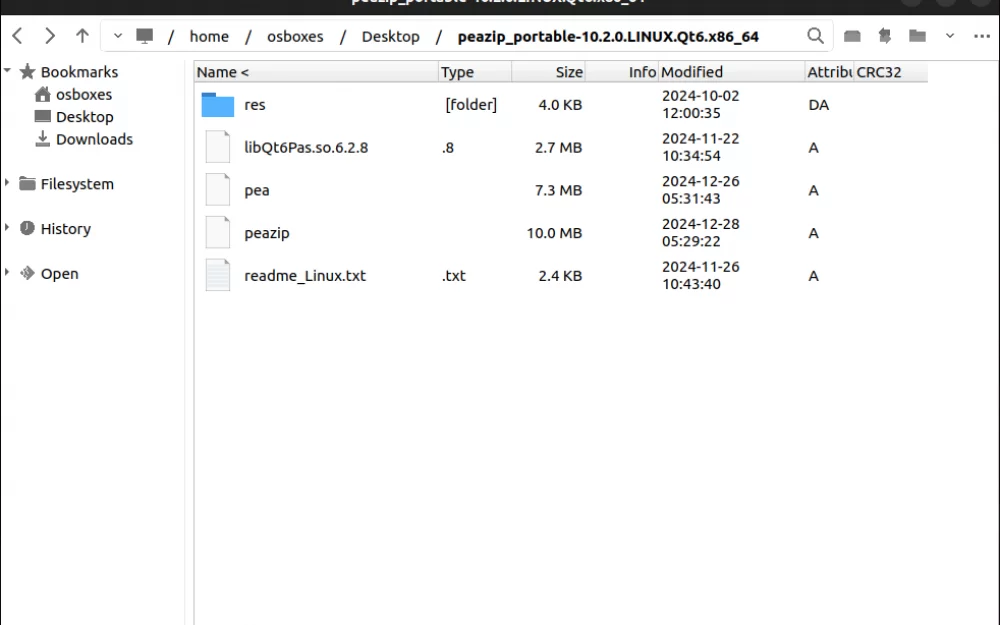Go back with the left arrow

tap(18, 36)
